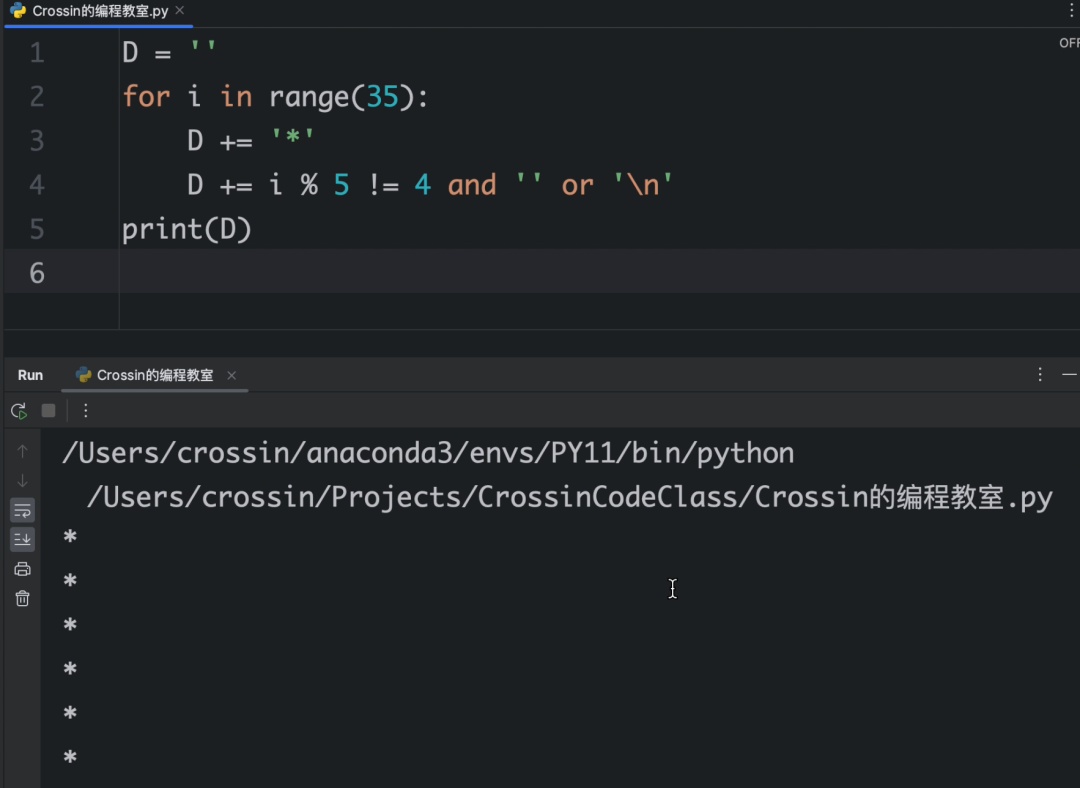The height and width of the screenshot is (788, 1080).
Task: Toggle the OFF reader mode indicator
Action: pos(1069,43)
